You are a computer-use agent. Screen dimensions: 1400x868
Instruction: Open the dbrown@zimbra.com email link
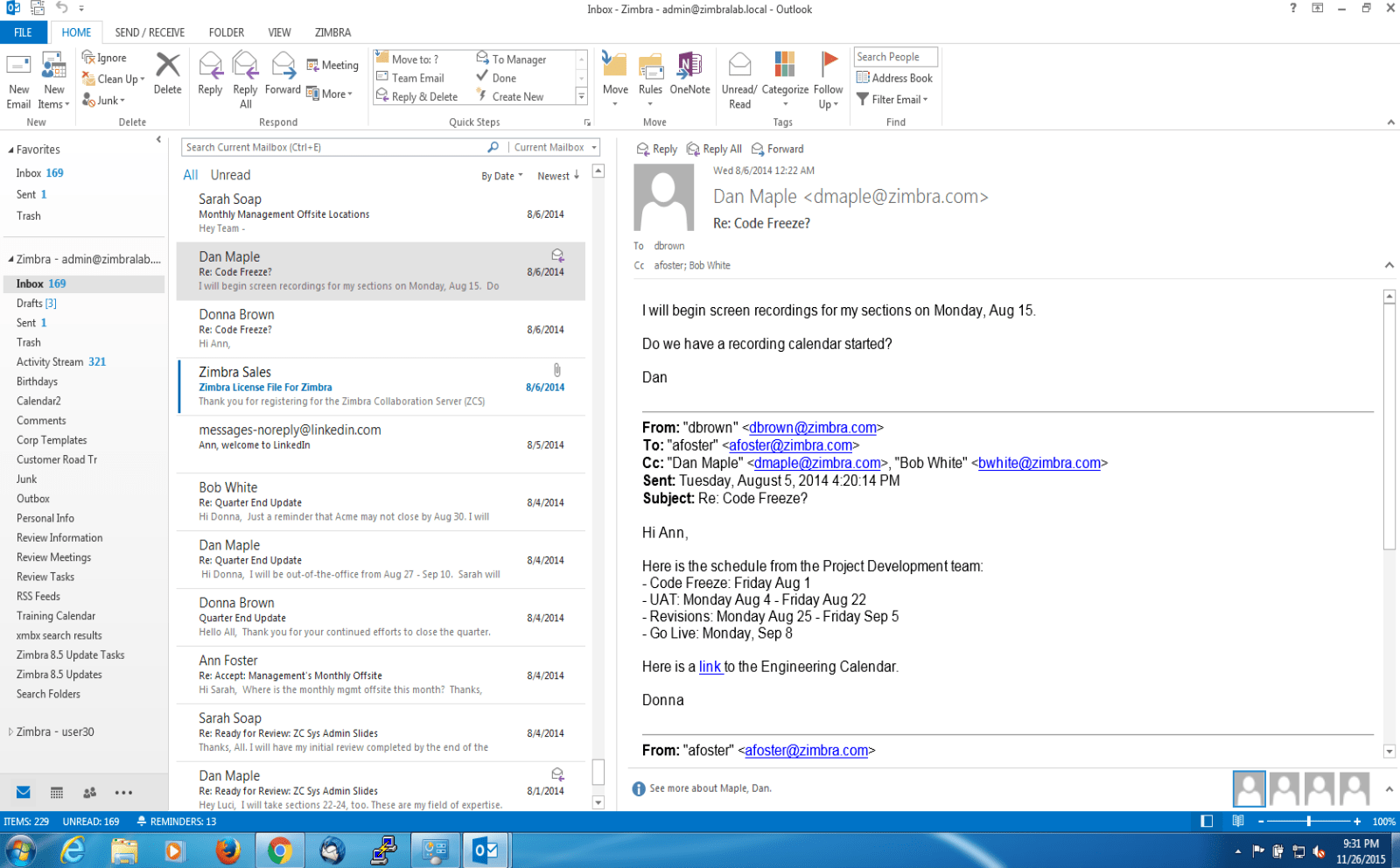click(813, 428)
